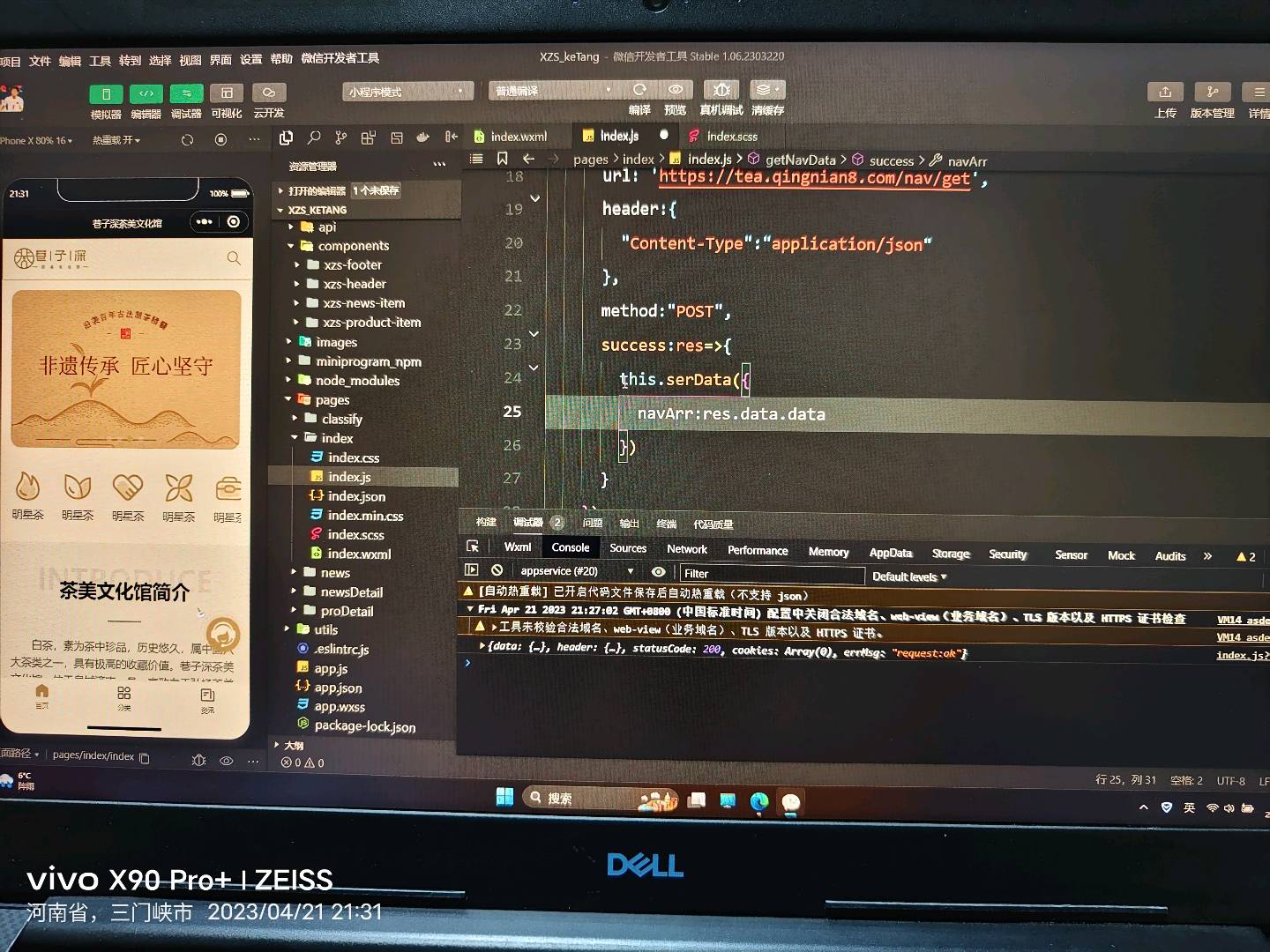Open Version Management icon

pyautogui.click(x=1213, y=93)
